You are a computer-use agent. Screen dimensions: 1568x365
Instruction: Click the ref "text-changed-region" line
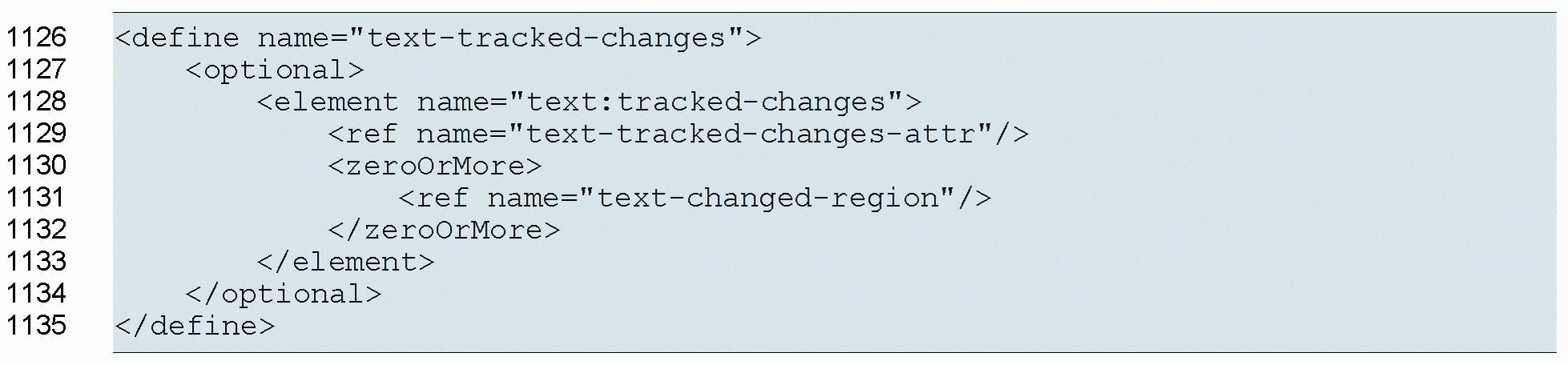(x=694, y=199)
